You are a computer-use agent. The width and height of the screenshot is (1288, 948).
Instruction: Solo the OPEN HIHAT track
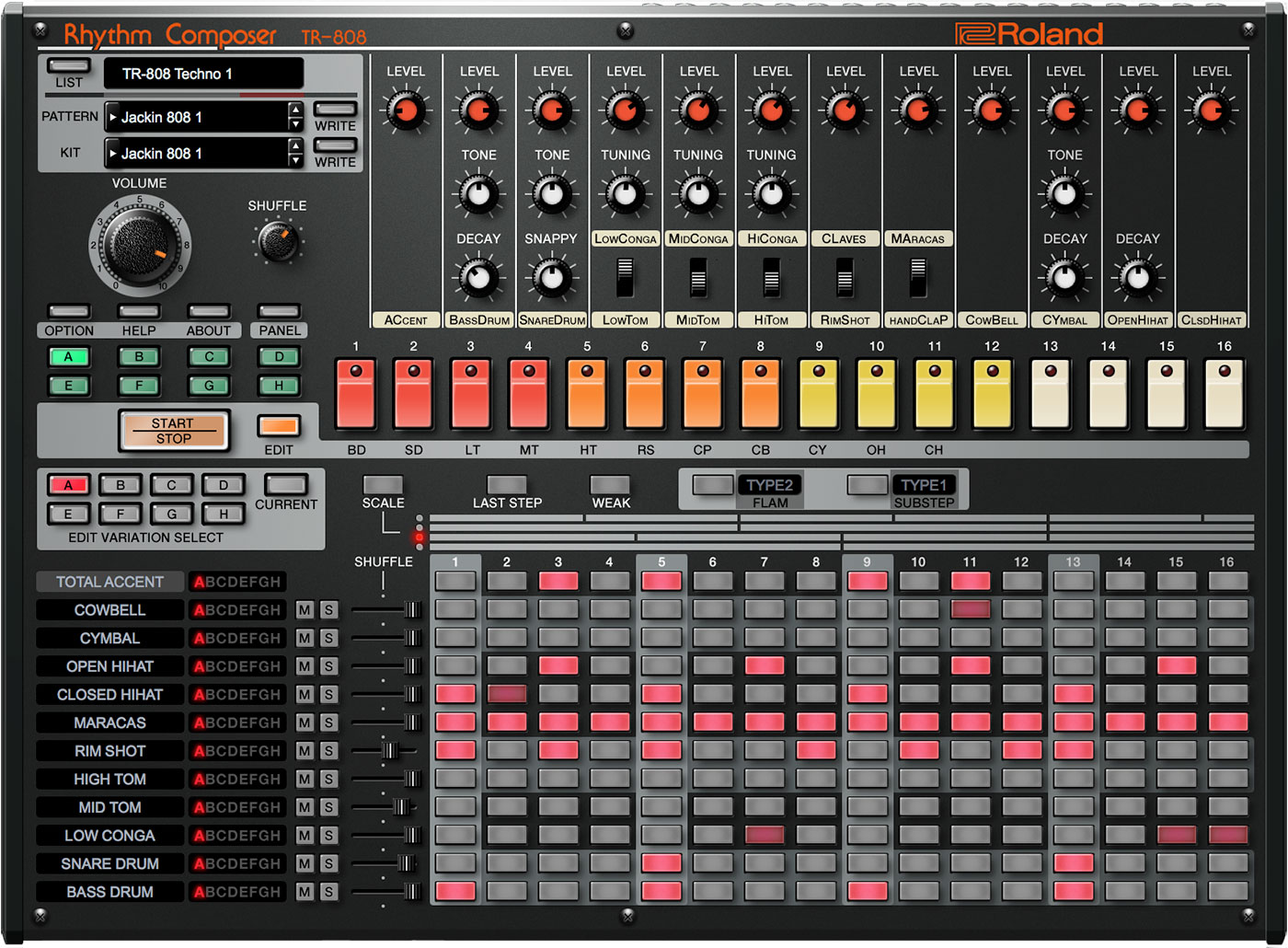pos(328,666)
